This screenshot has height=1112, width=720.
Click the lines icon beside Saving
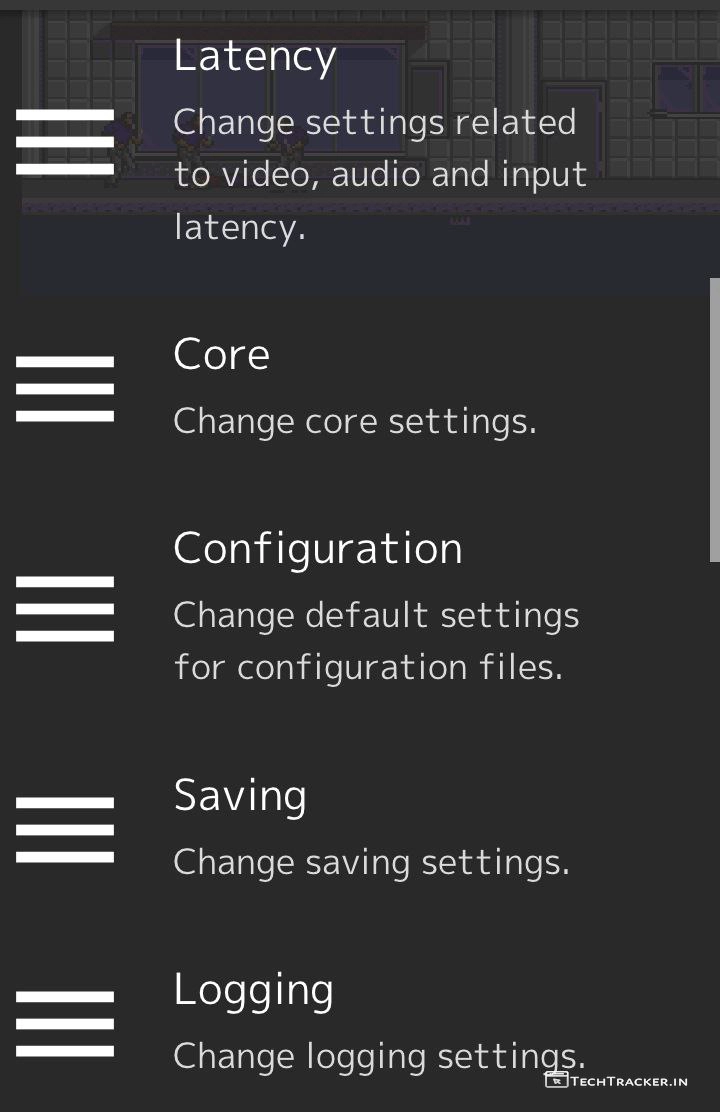click(x=65, y=829)
